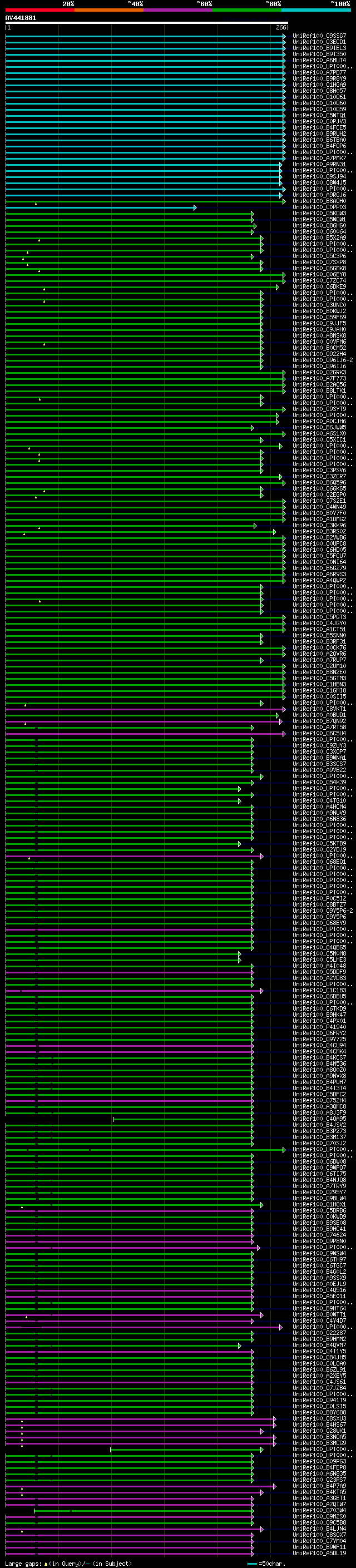The height and width of the screenshot is (1568, 356).
Task: Open hit UniRef100_B4FCE5
Action: (319, 128)
